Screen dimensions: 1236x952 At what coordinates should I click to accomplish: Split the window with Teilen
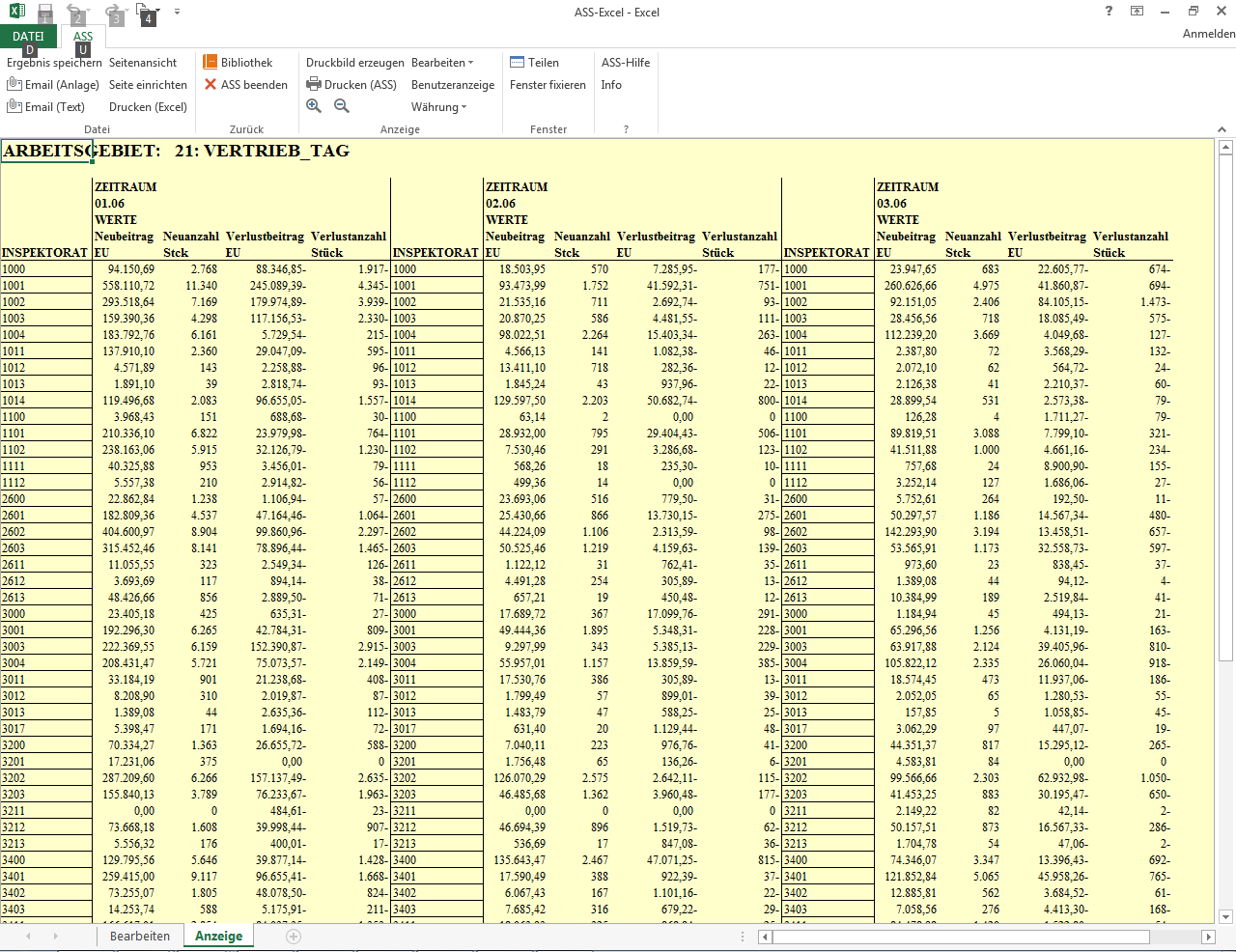535,63
